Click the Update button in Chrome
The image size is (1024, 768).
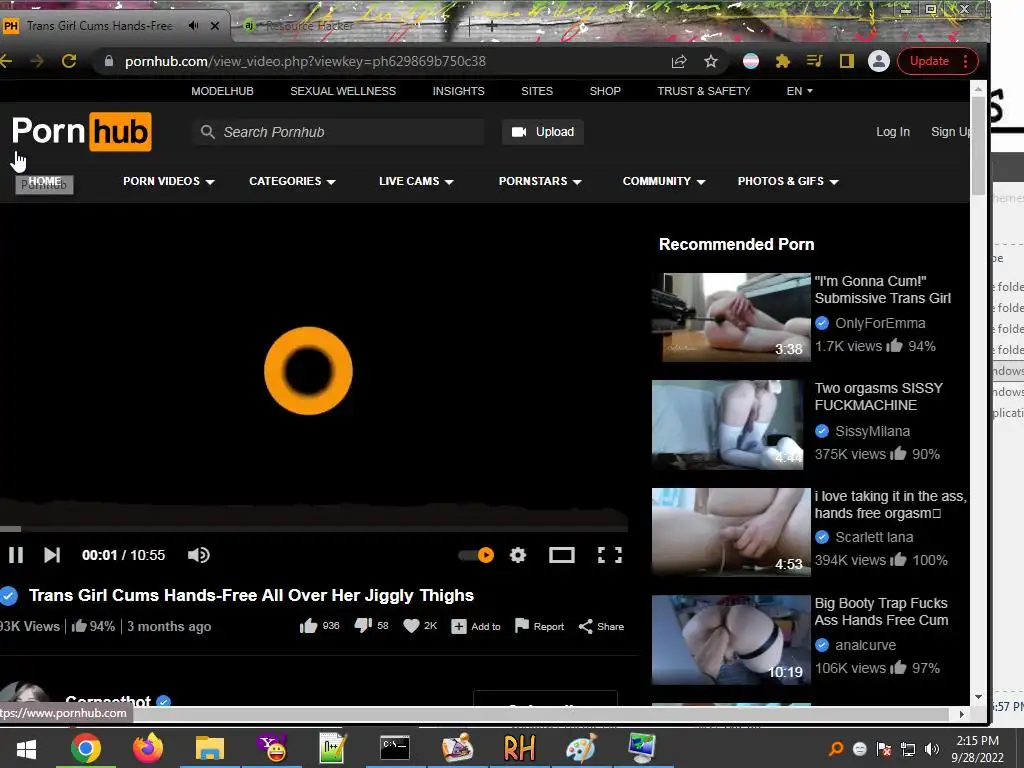pos(929,61)
